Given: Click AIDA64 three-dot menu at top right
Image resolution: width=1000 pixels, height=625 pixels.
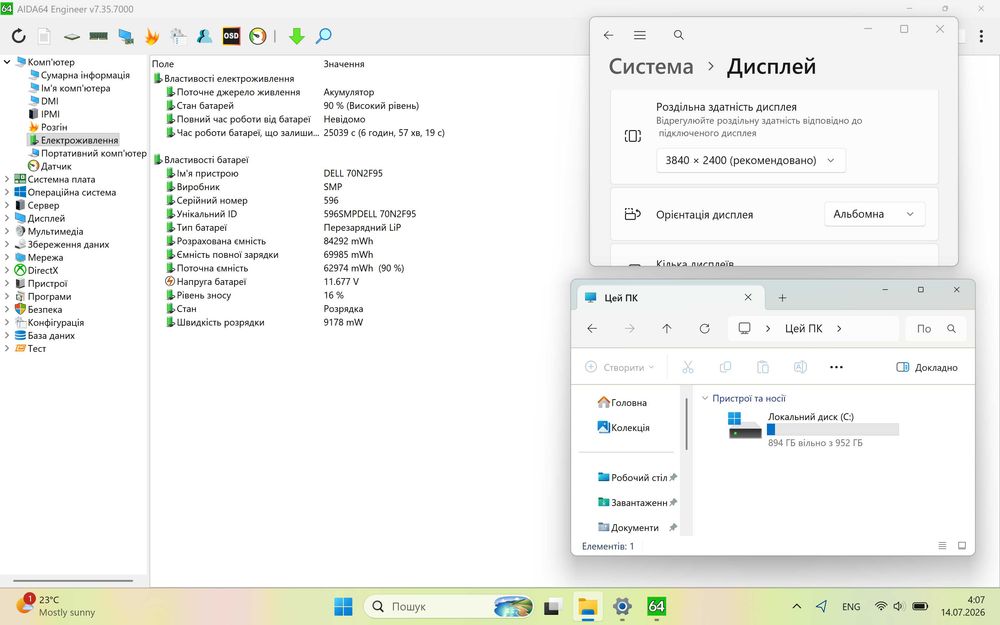Looking at the screenshot, I should click(981, 36).
